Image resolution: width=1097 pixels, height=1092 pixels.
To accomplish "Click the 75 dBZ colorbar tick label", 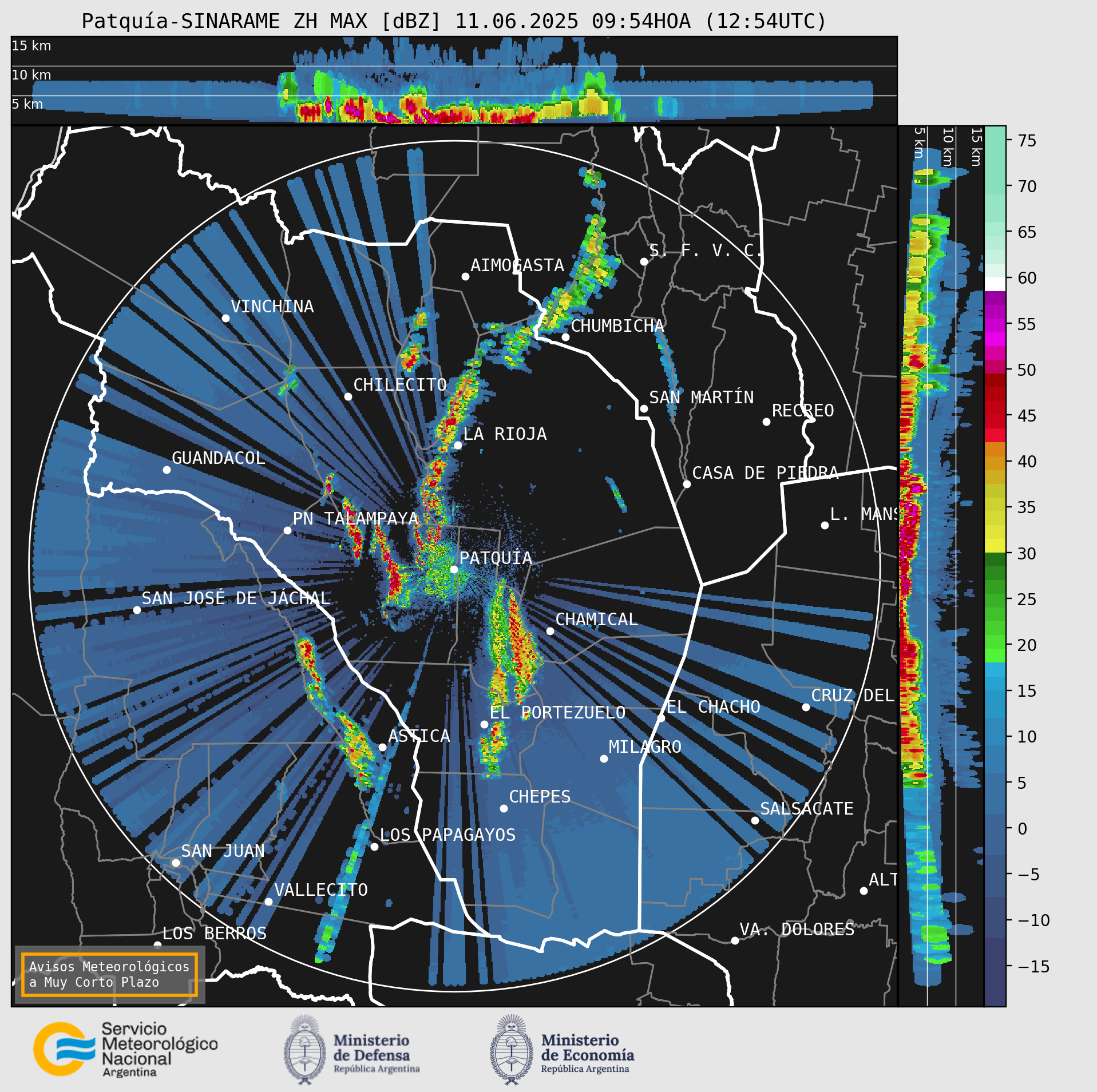I will click(x=1027, y=141).
